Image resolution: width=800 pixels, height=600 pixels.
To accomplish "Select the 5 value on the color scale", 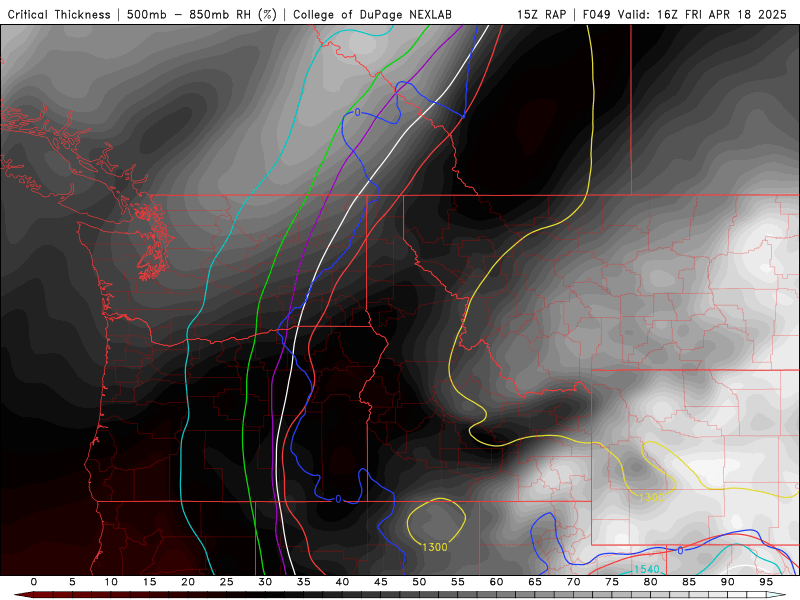I will pos(72,582).
